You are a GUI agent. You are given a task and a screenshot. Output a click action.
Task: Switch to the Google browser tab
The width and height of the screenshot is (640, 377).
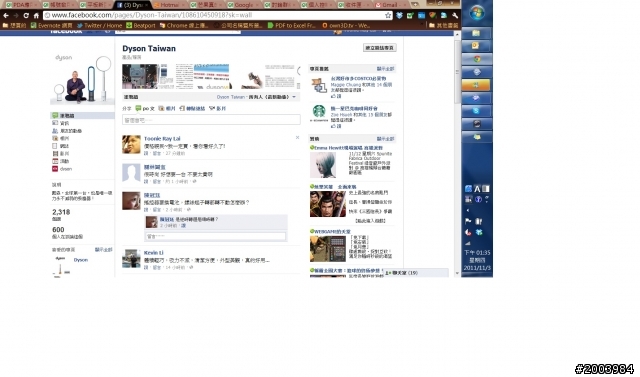click(243, 5)
